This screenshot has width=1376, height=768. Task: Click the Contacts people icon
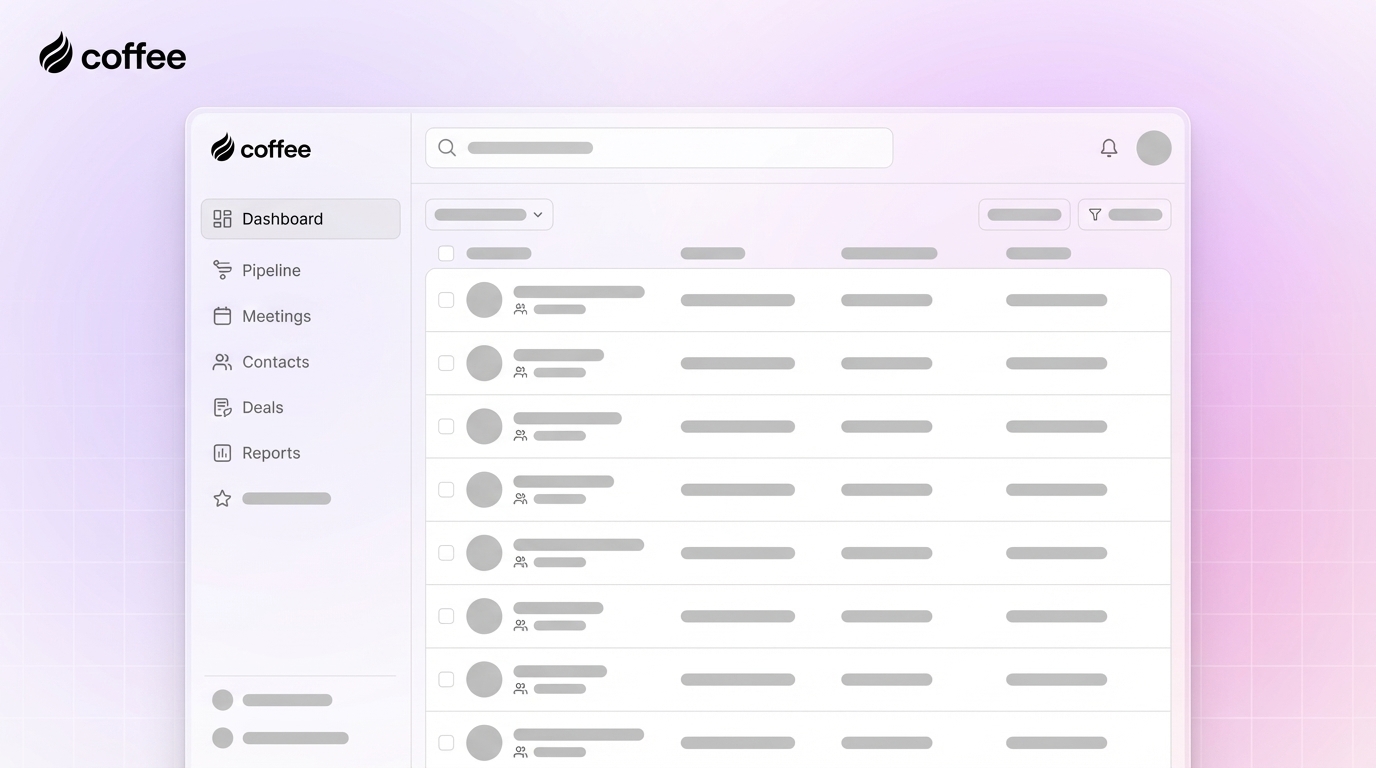coord(222,362)
